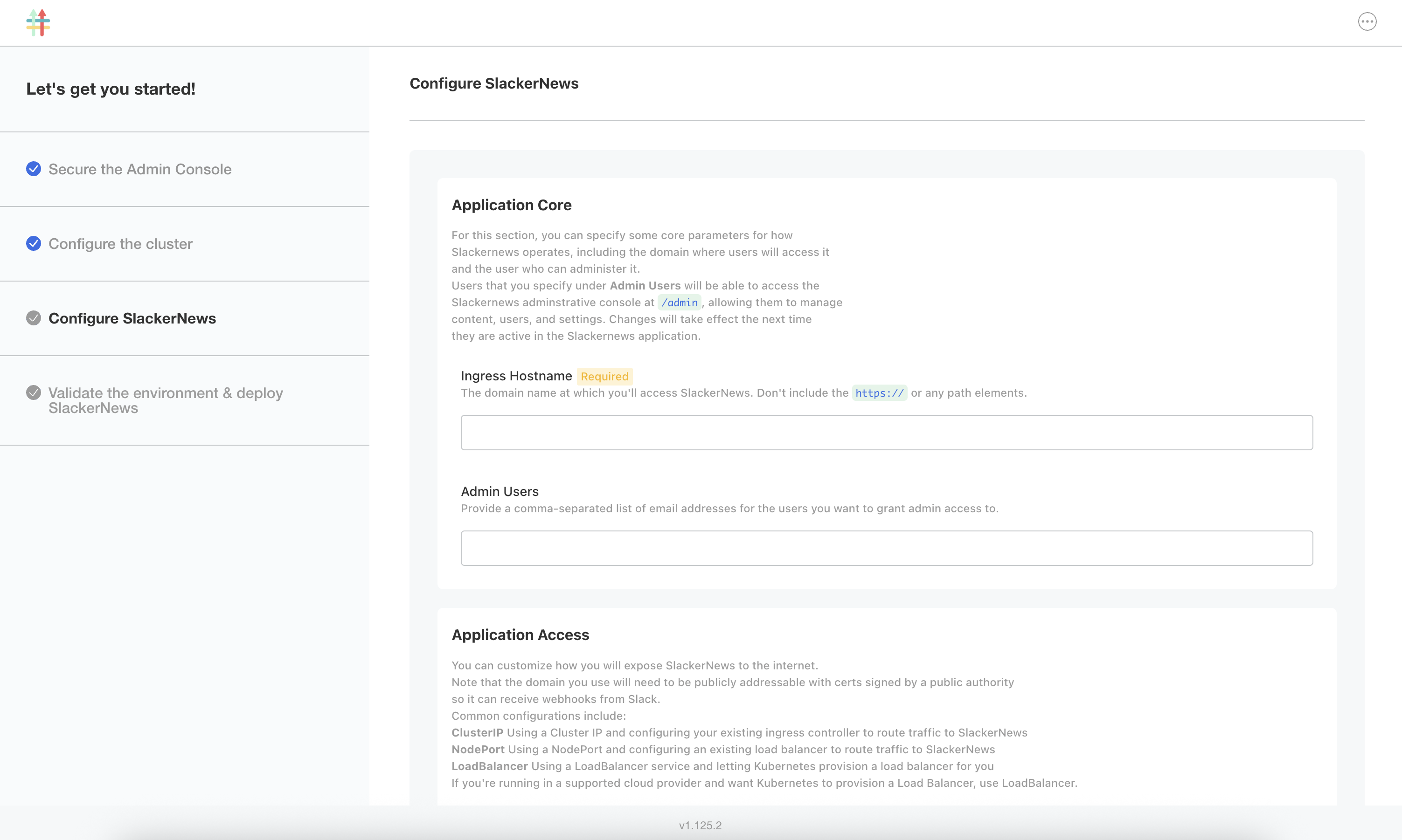Click the https:// inline code badge
The image size is (1402, 840).
click(879, 393)
